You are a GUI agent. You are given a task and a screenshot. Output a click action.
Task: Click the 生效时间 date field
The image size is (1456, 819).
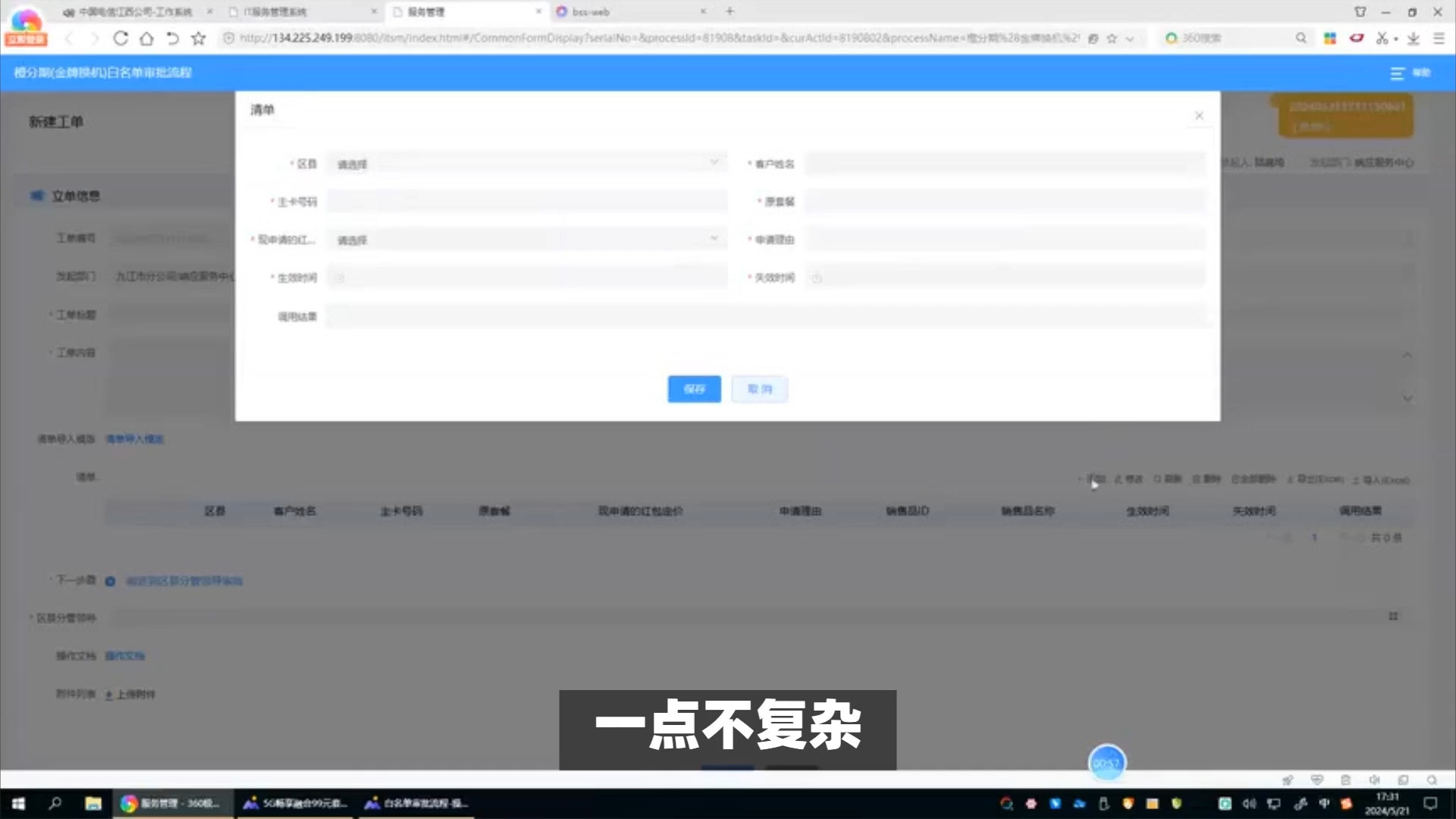[526, 278]
